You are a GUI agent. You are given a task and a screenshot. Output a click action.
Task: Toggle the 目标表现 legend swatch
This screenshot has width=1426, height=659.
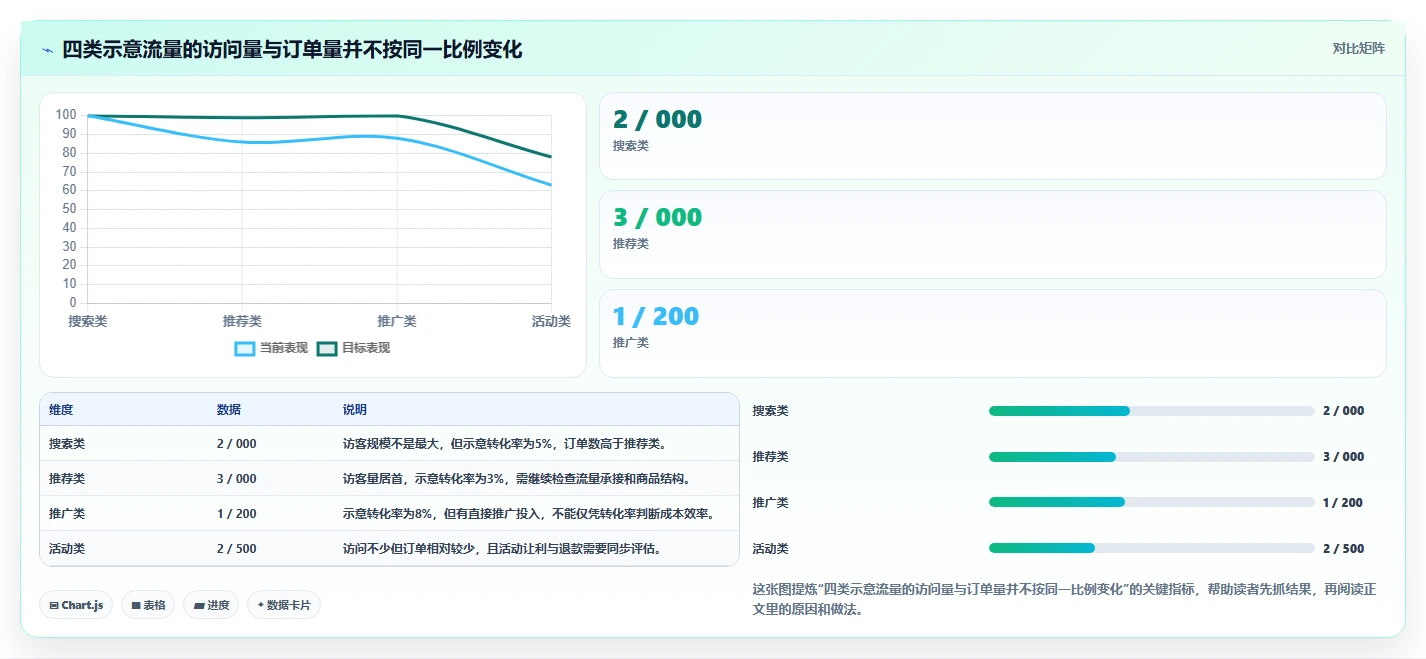click(x=327, y=348)
